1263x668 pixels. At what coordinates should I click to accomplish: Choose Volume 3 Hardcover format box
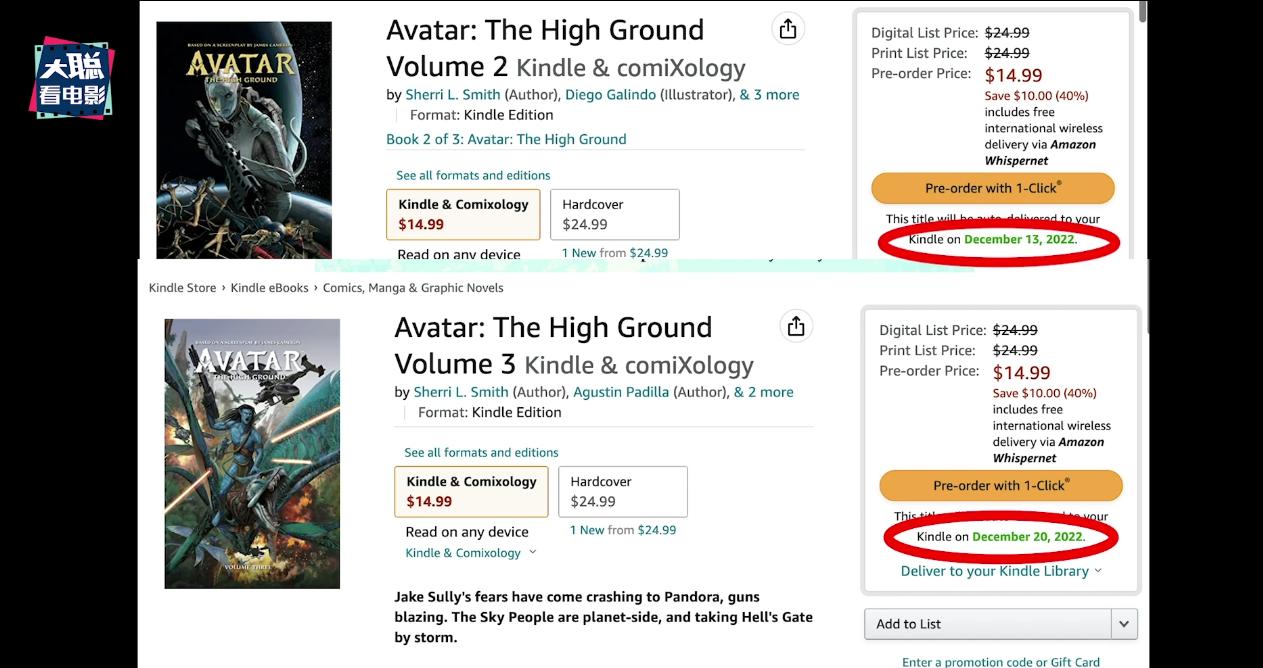tap(622, 491)
